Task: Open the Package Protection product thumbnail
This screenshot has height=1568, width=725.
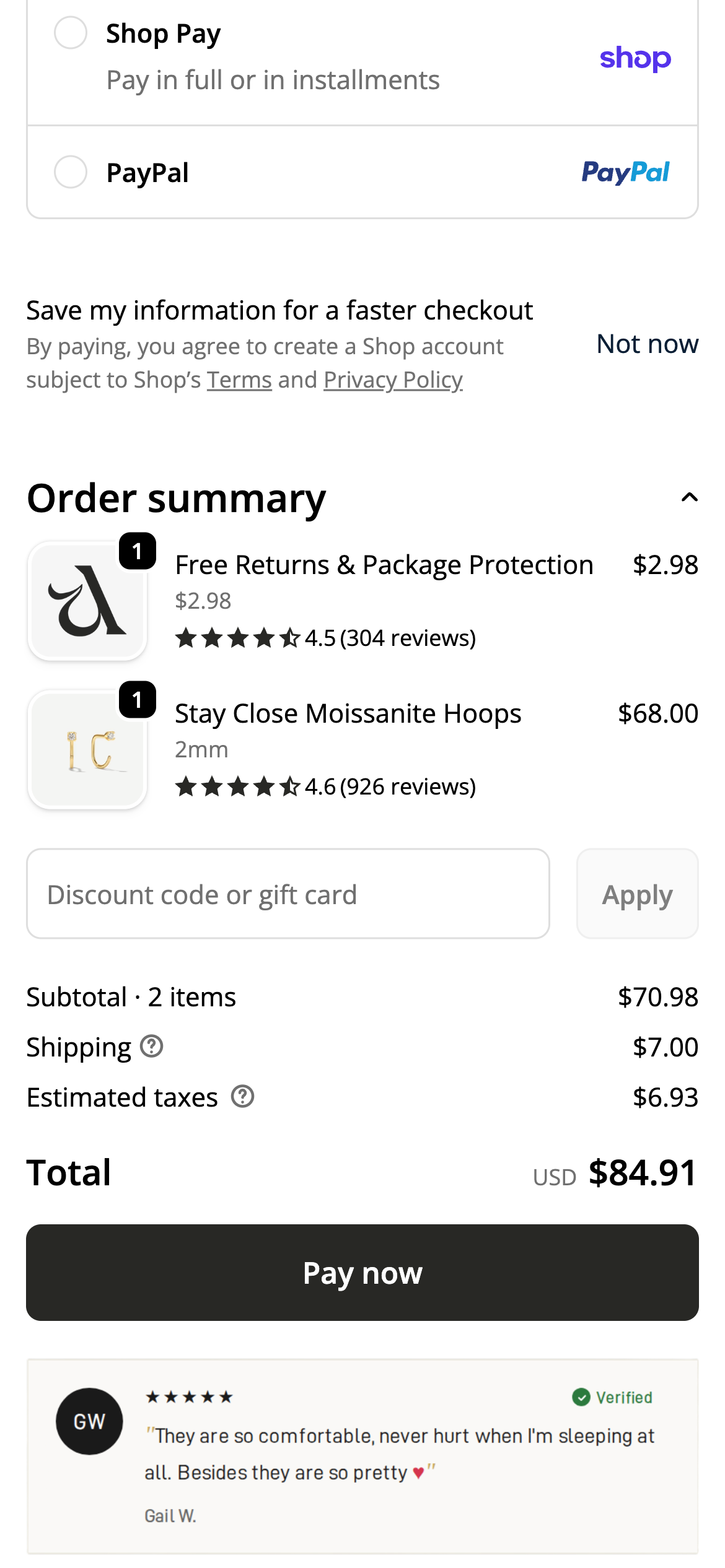Action: coord(87,601)
